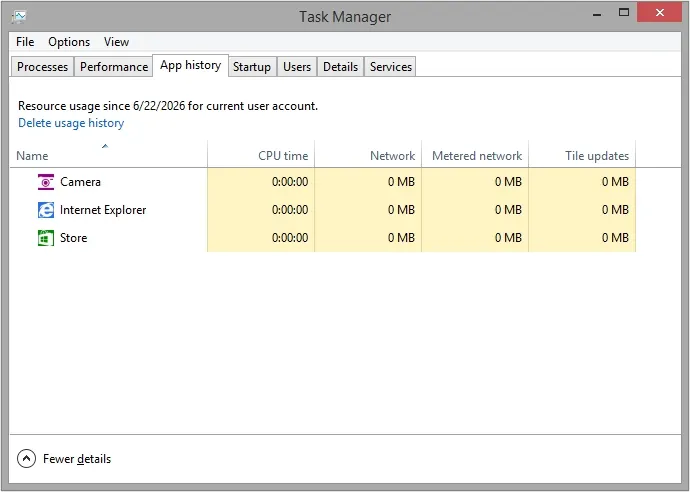Sort by the Network column header
Image resolution: width=690 pixels, height=492 pixels.
coord(368,154)
